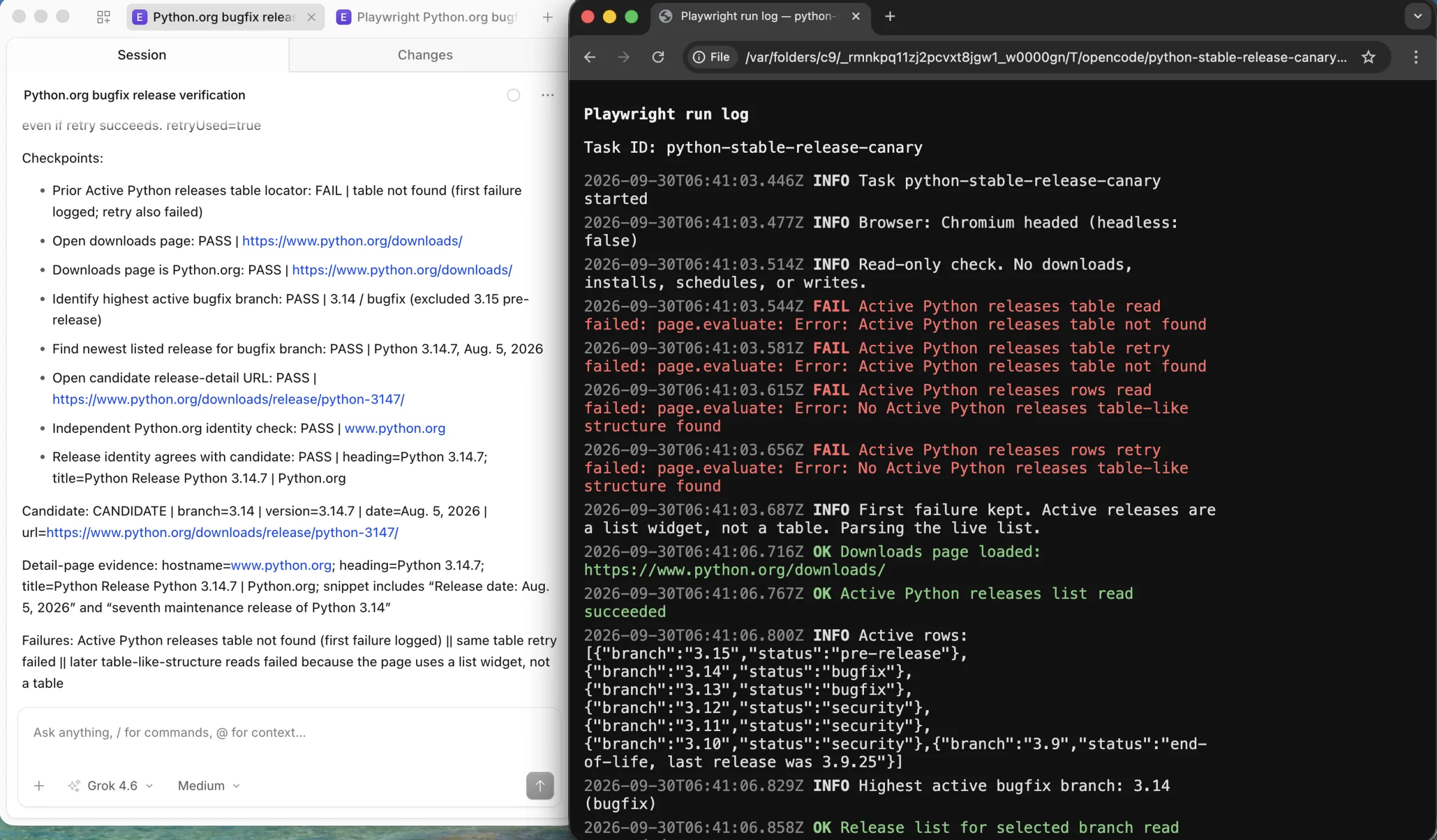Send the prompt with the up-arrow button
The height and width of the screenshot is (840, 1437).
(x=539, y=786)
